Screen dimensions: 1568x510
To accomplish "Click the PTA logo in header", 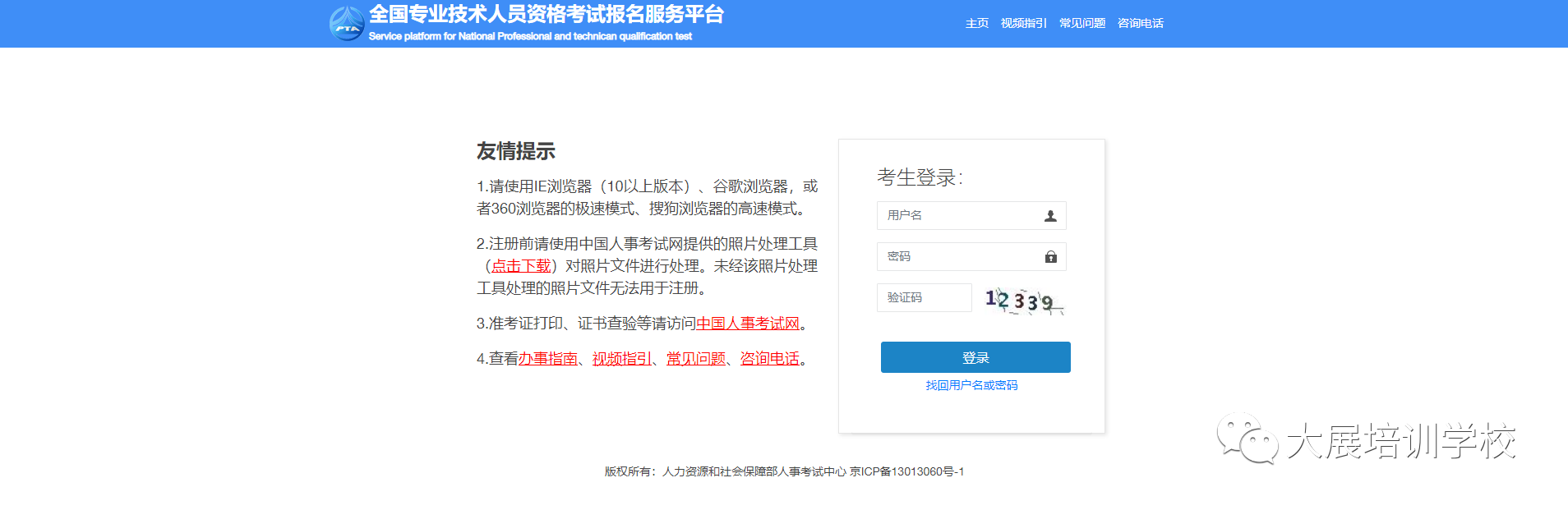I will tap(346, 24).
